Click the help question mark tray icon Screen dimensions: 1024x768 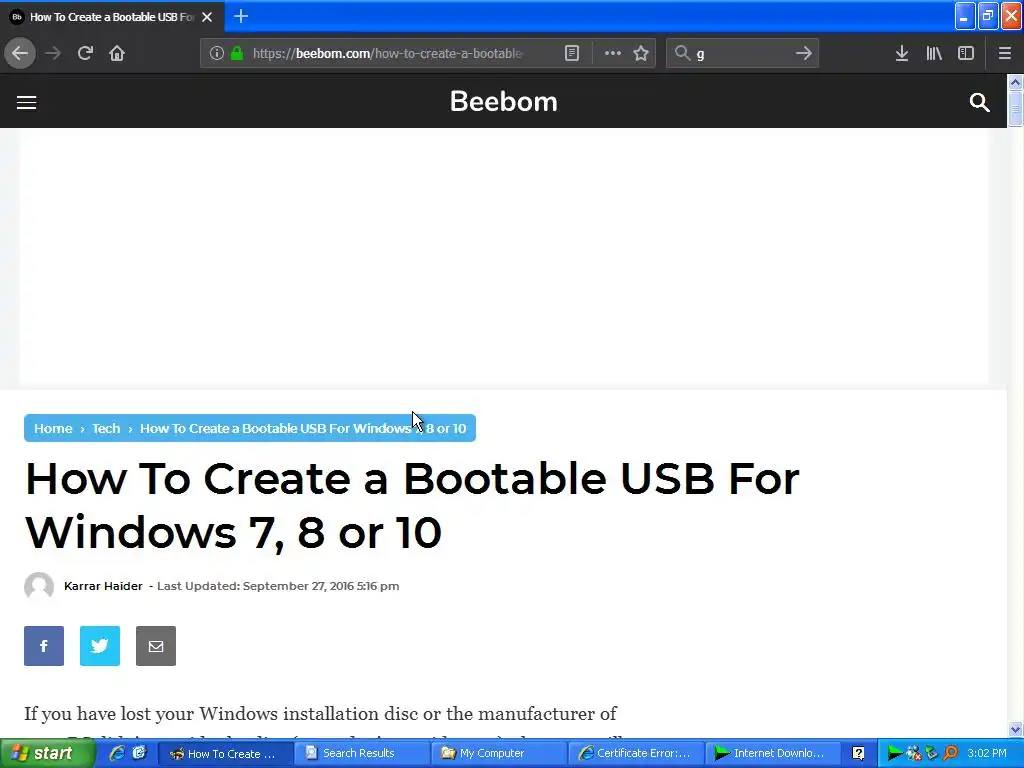coord(858,753)
